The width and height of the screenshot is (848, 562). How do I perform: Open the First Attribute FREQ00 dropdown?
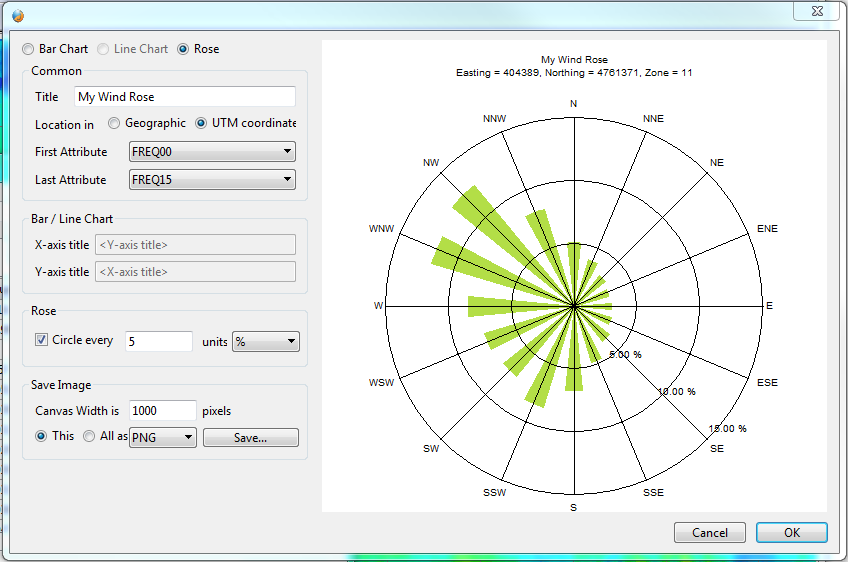pyautogui.click(x=212, y=152)
